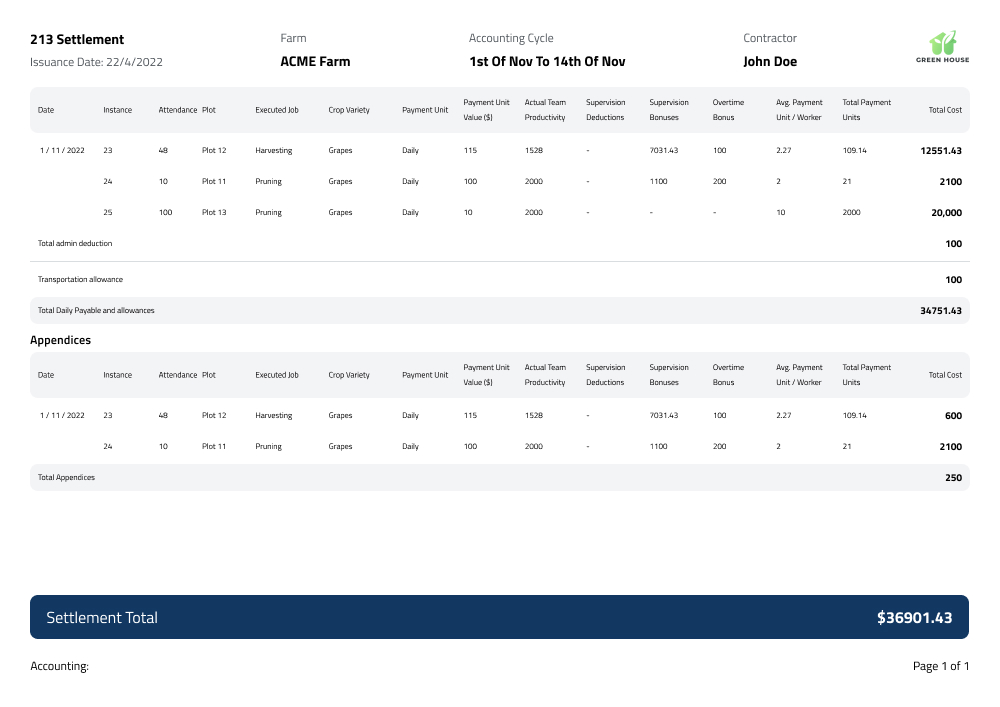Click the John Doe contractor name
This screenshot has height=707, width=1000.
[x=770, y=61]
